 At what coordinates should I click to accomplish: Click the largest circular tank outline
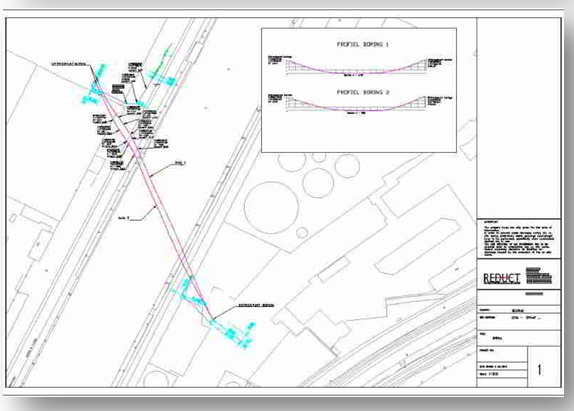[271, 206]
